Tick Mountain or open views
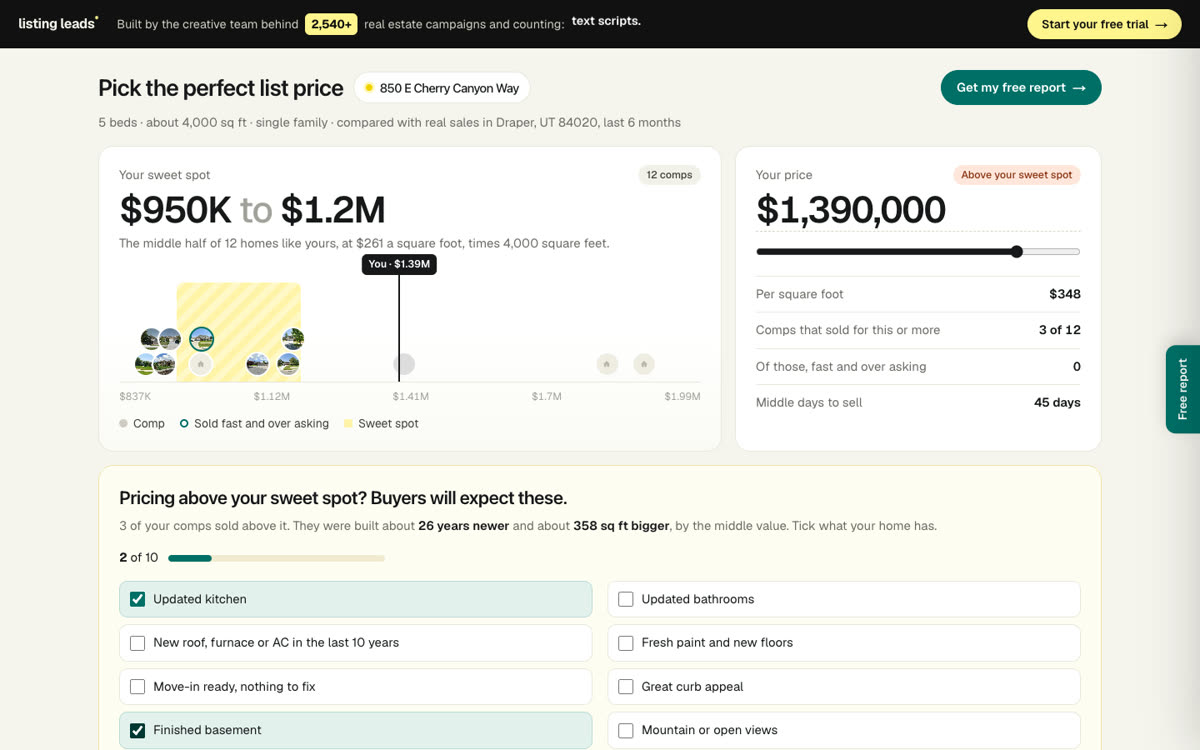This screenshot has height=750, width=1200. tap(626, 730)
